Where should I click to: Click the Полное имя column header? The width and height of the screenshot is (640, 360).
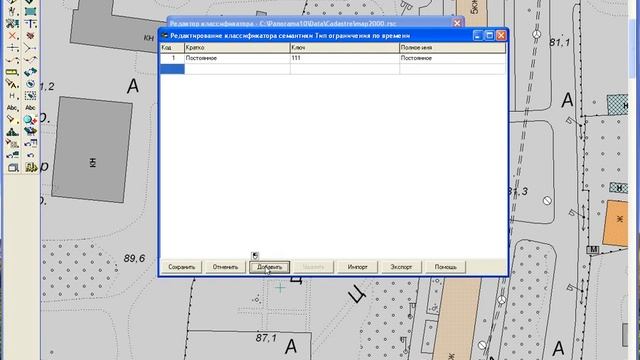coord(452,48)
